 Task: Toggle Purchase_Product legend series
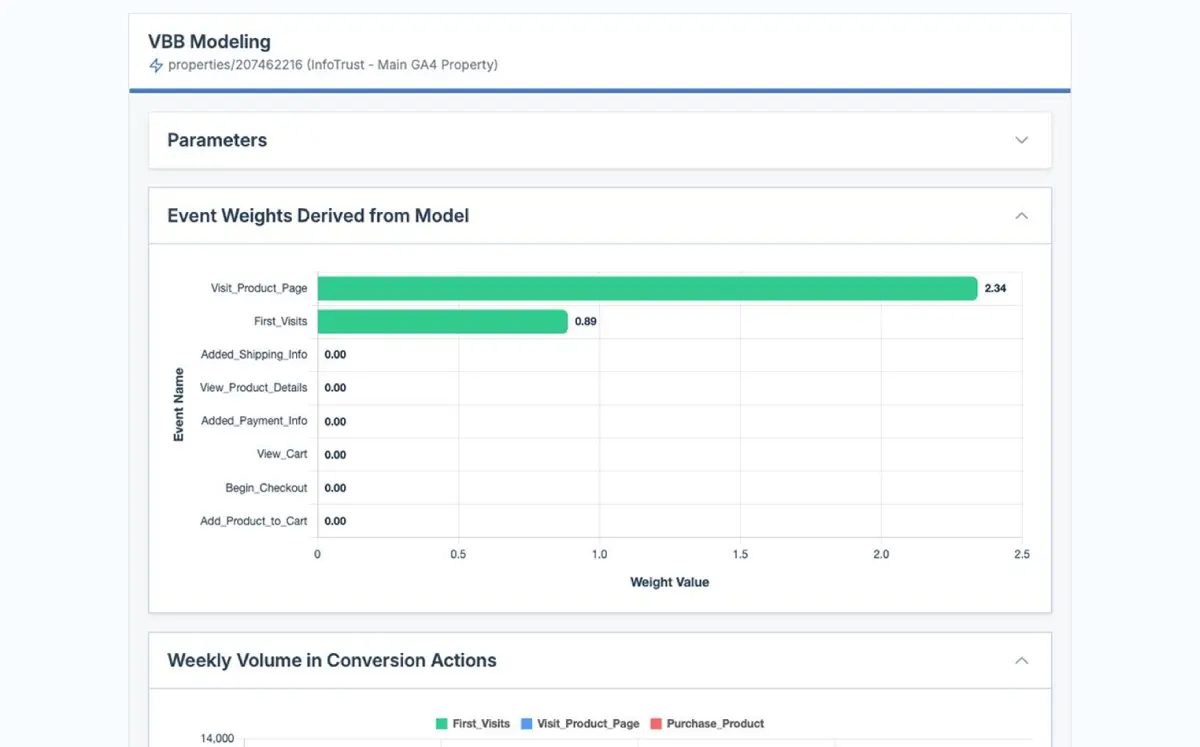(714, 724)
